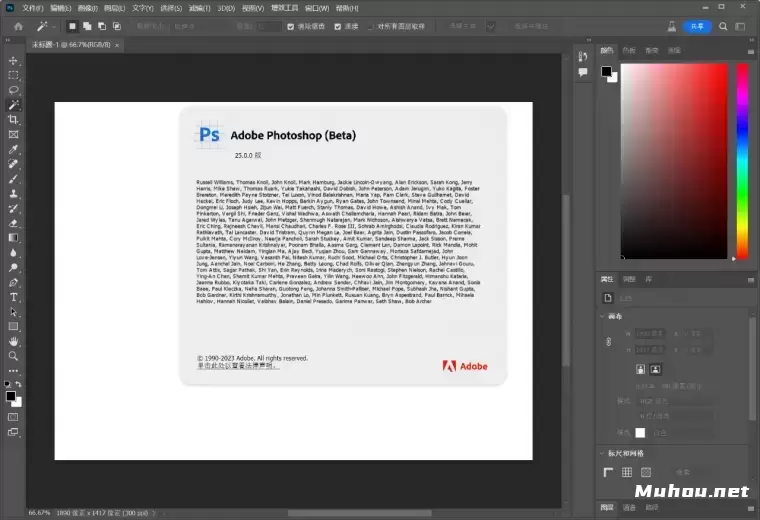Set canvas to landscape orientation
760x520 pixels.
click(655, 369)
